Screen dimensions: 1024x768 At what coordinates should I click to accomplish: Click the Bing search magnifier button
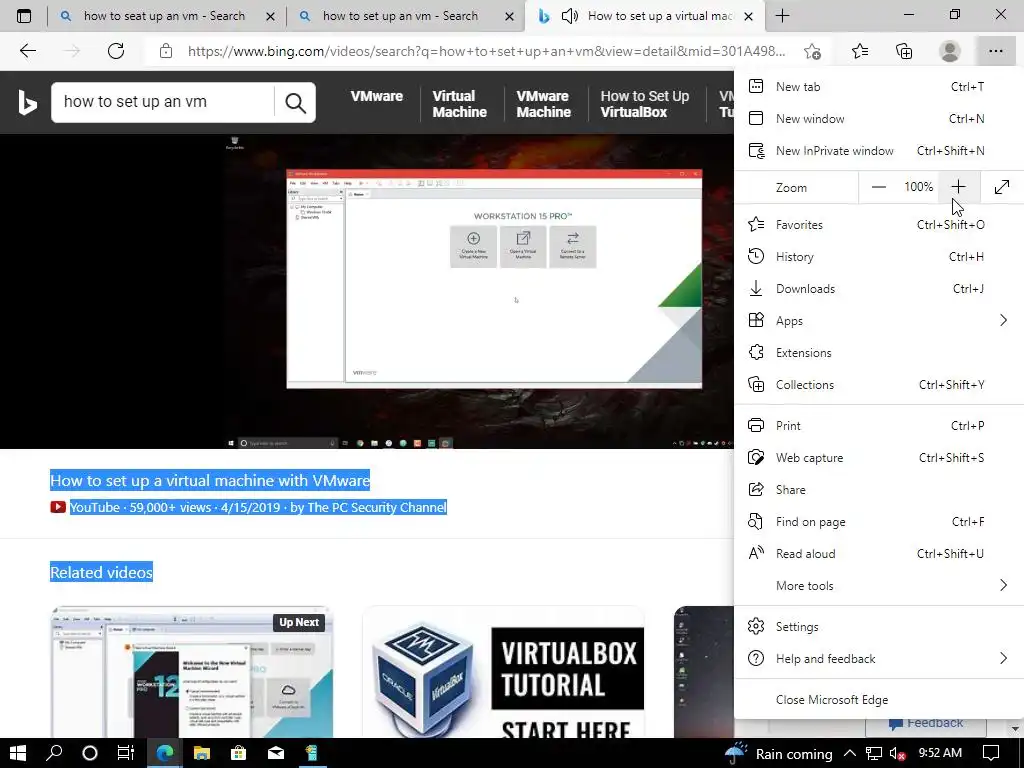pos(295,103)
